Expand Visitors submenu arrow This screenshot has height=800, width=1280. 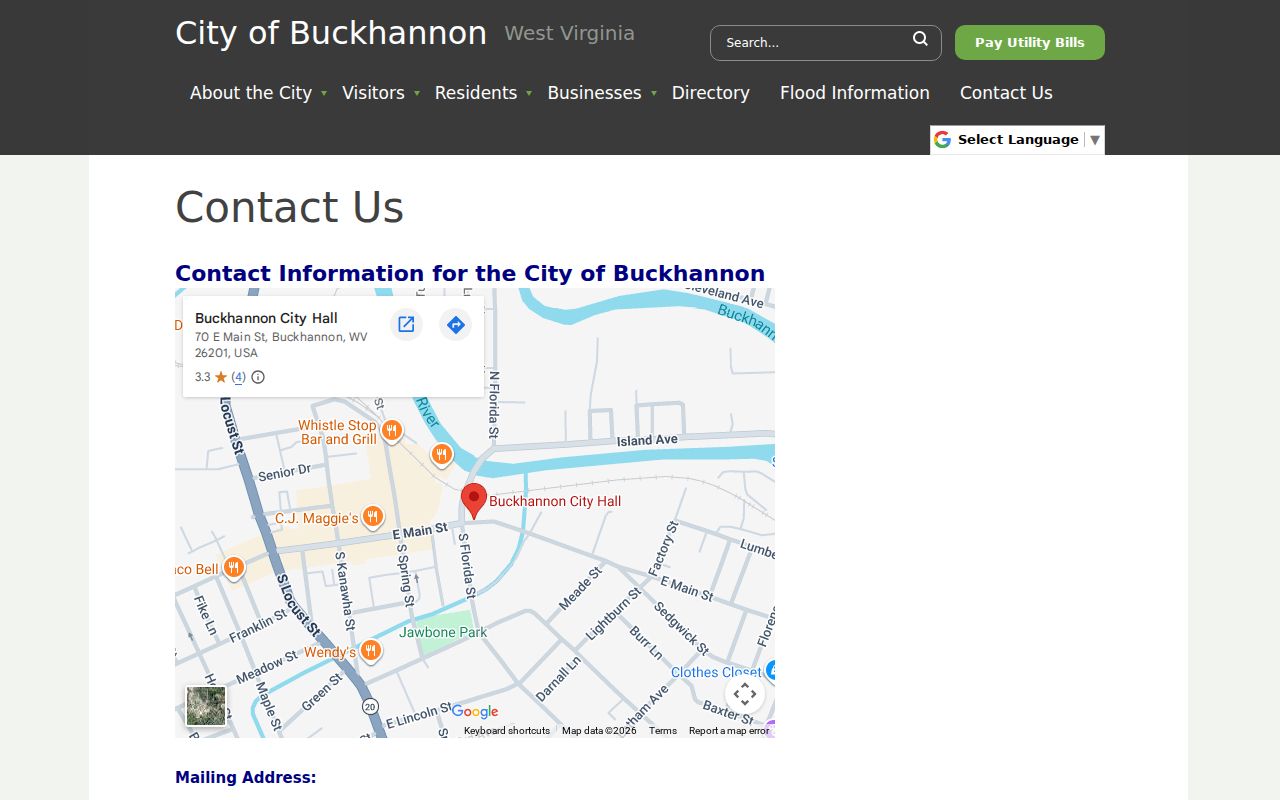(x=416, y=93)
